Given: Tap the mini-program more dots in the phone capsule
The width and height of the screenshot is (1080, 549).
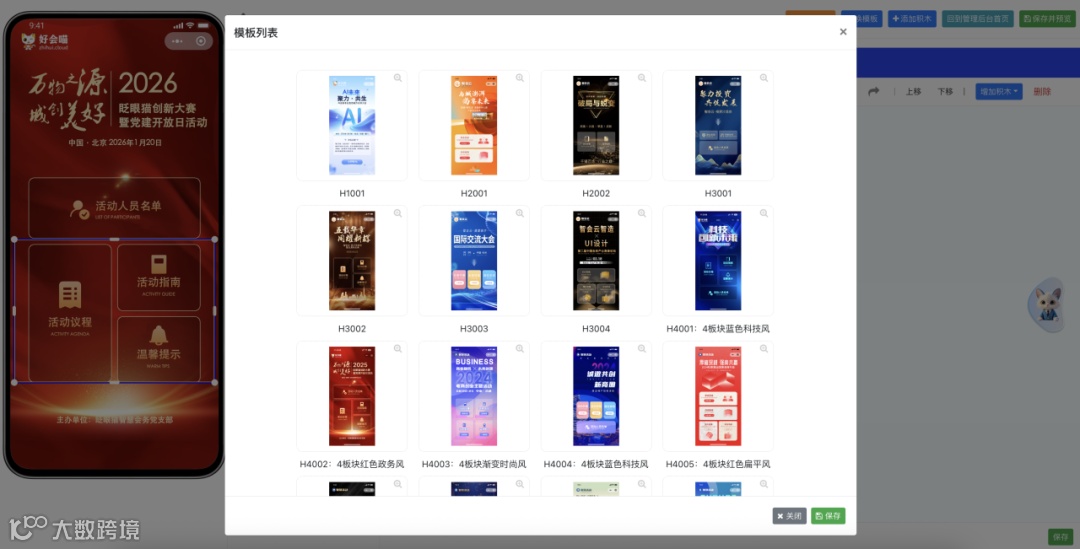Looking at the screenshot, I should click(178, 41).
